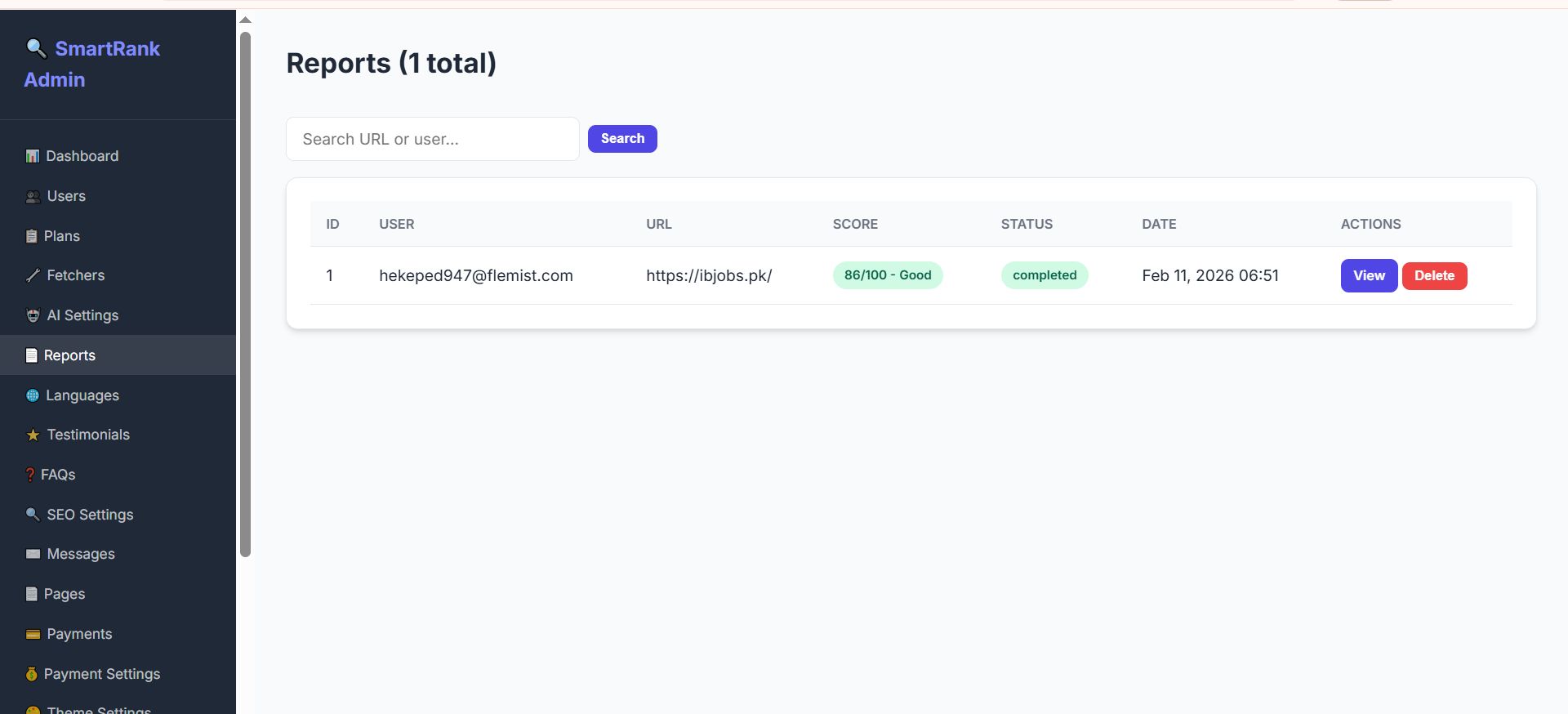This screenshot has width=1568, height=714.
Task: Click the SmartRank Admin logo
Action: pyautogui.click(x=92, y=64)
